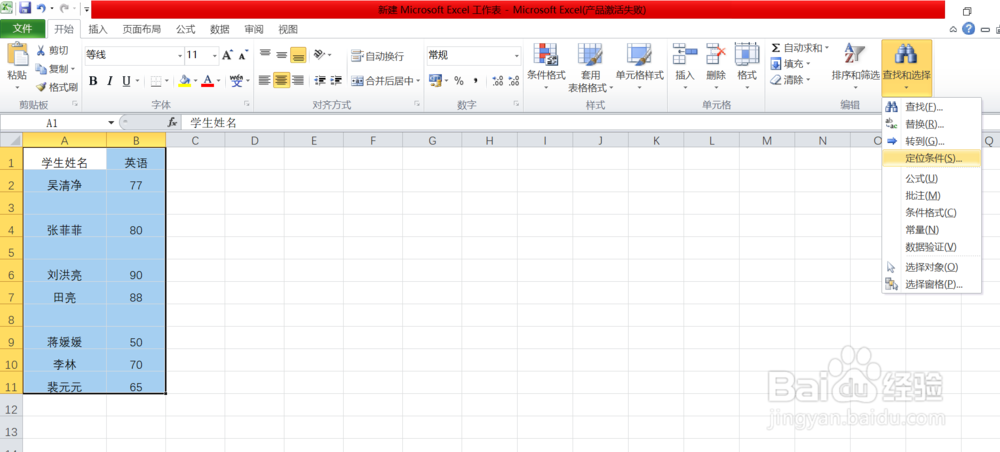1000x452 pixels.
Task: Click the Save icon in quick access toolbar
Action: [x=26, y=9]
